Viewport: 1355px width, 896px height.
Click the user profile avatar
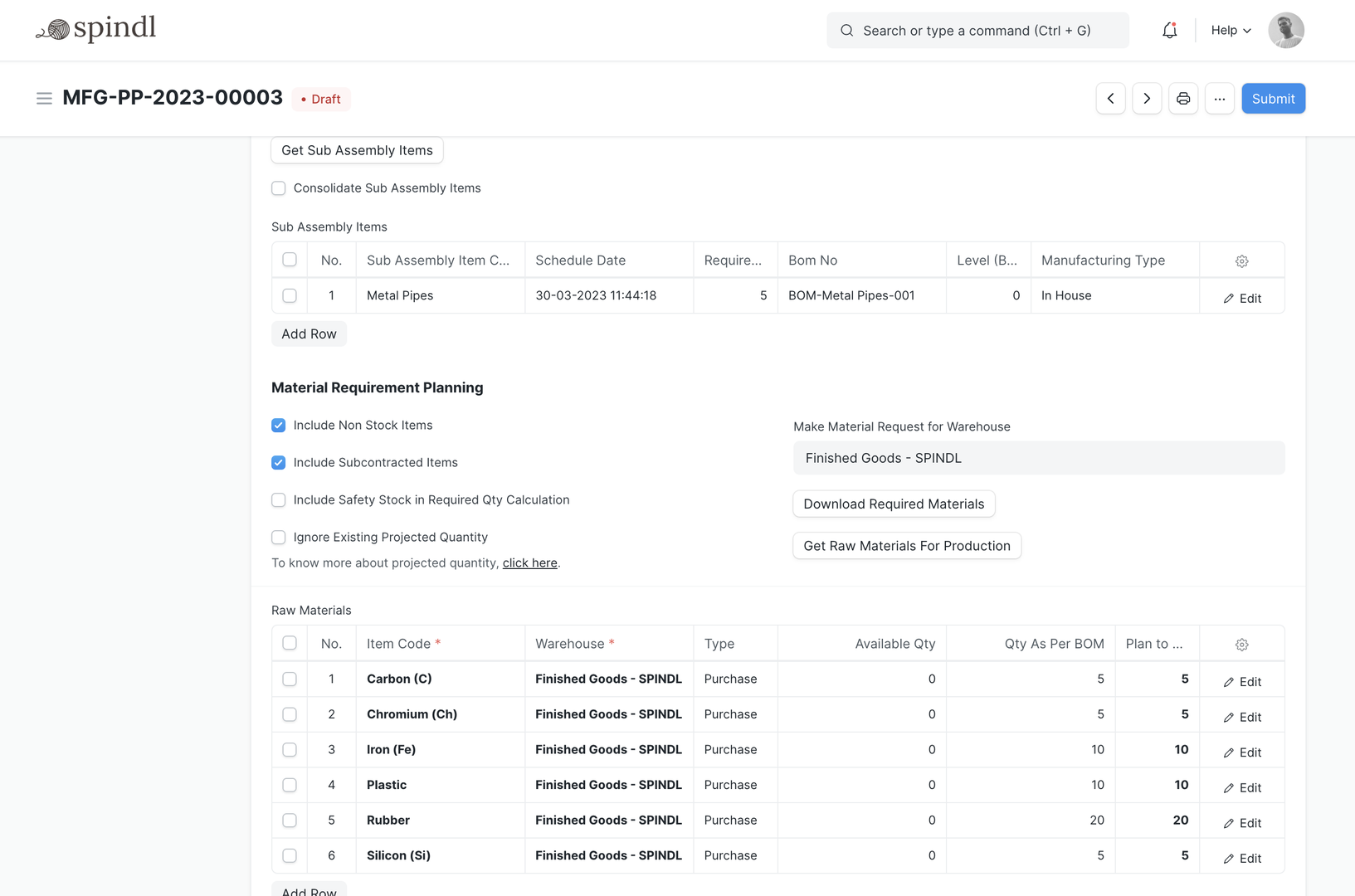click(1285, 31)
